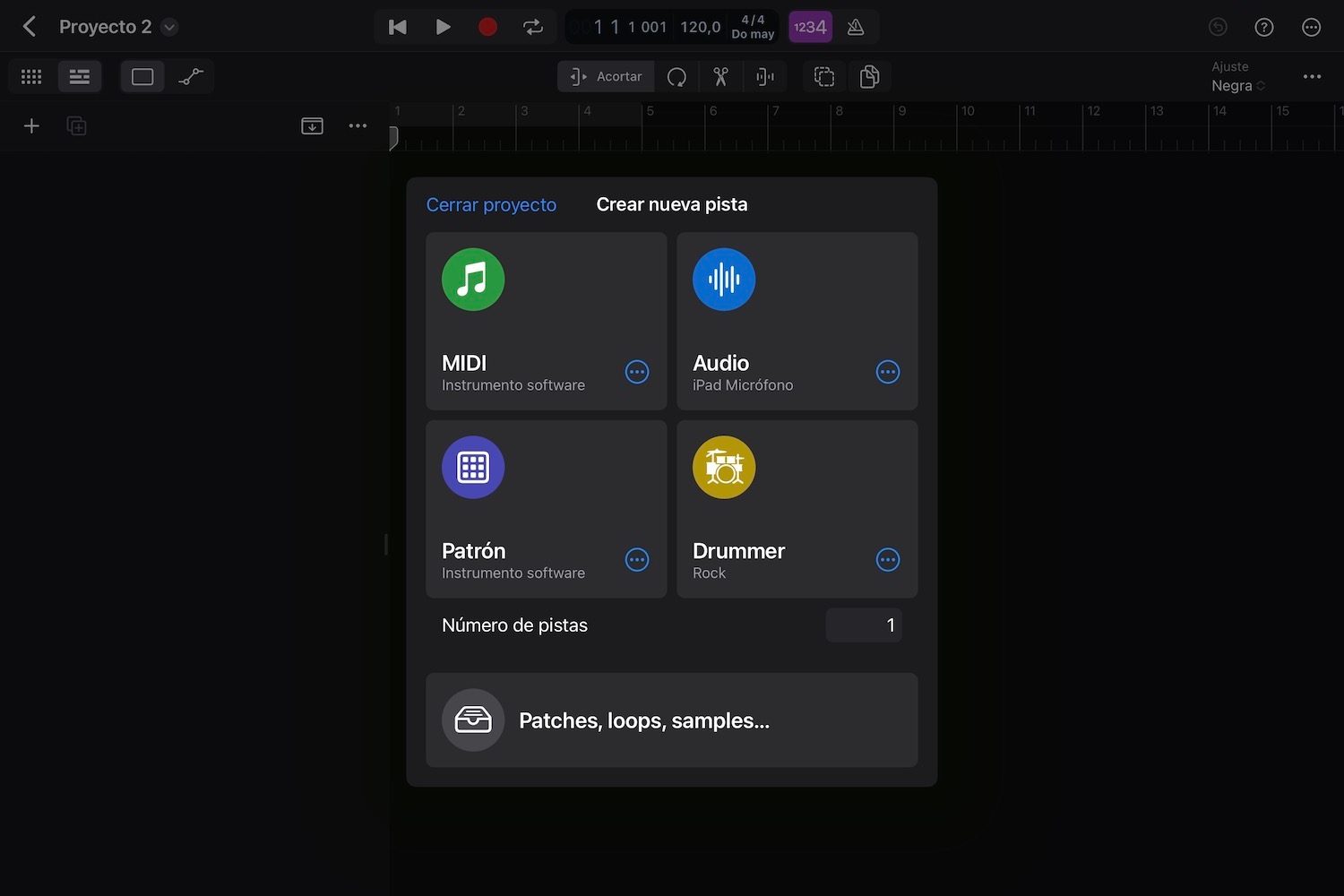Switch to the grid view icon
The height and width of the screenshot is (896, 1344).
tap(30, 76)
